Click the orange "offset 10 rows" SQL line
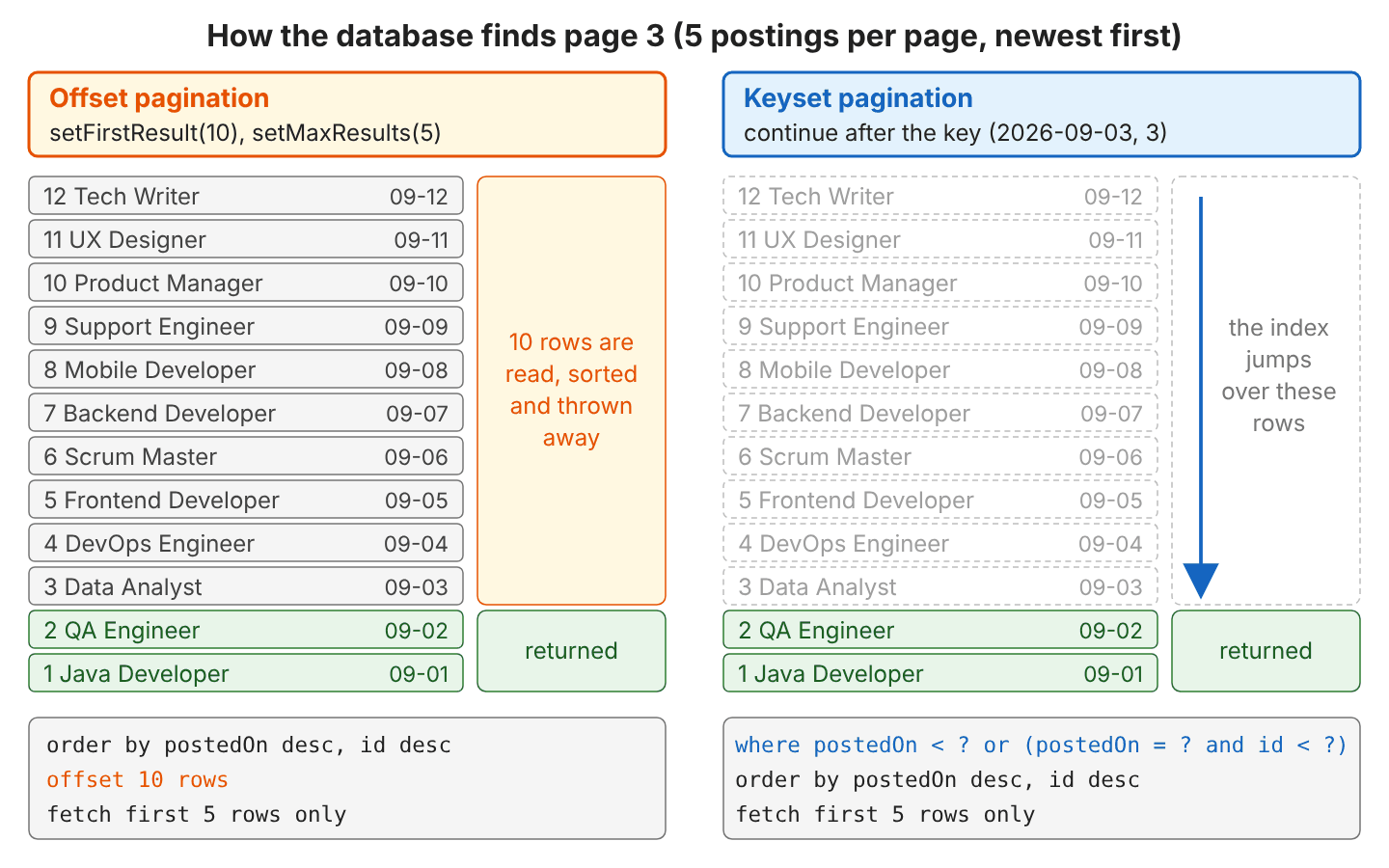This screenshot has width=1389, height=868. point(137,779)
